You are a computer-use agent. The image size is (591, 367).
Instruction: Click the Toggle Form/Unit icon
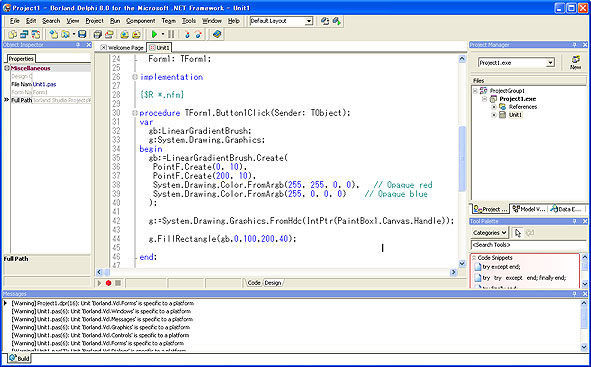tap(36, 34)
